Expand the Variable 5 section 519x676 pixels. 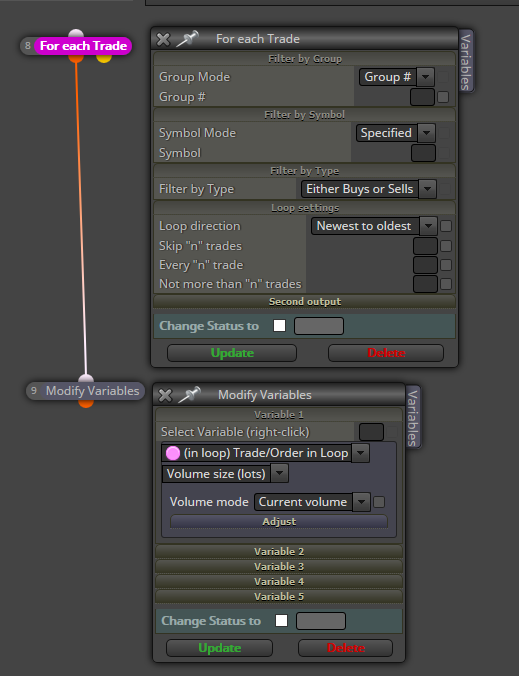click(279, 597)
